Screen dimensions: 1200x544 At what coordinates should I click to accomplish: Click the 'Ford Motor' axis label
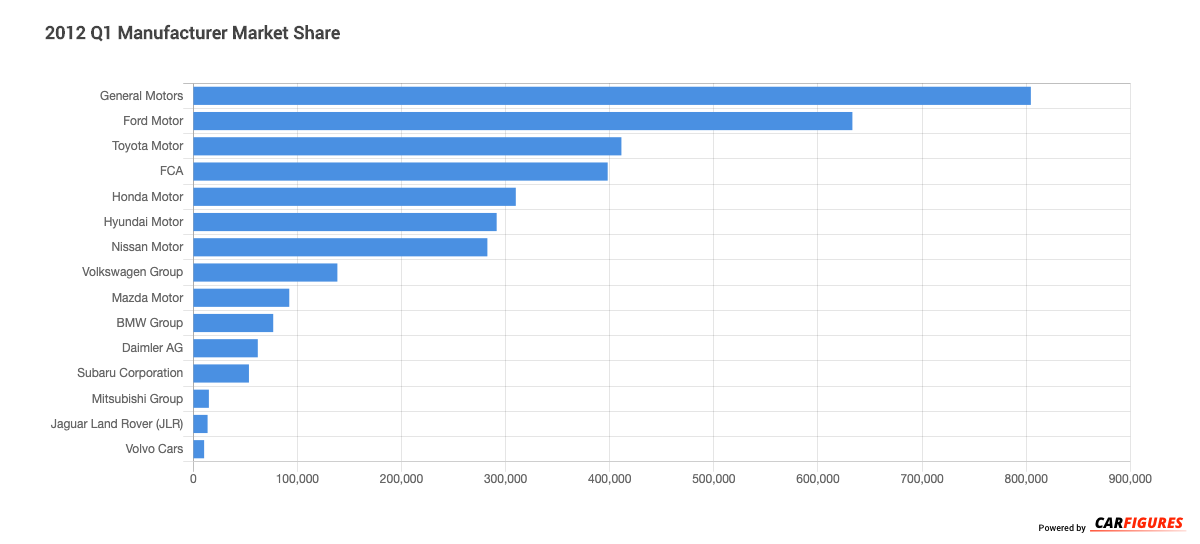click(x=153, y=121)
